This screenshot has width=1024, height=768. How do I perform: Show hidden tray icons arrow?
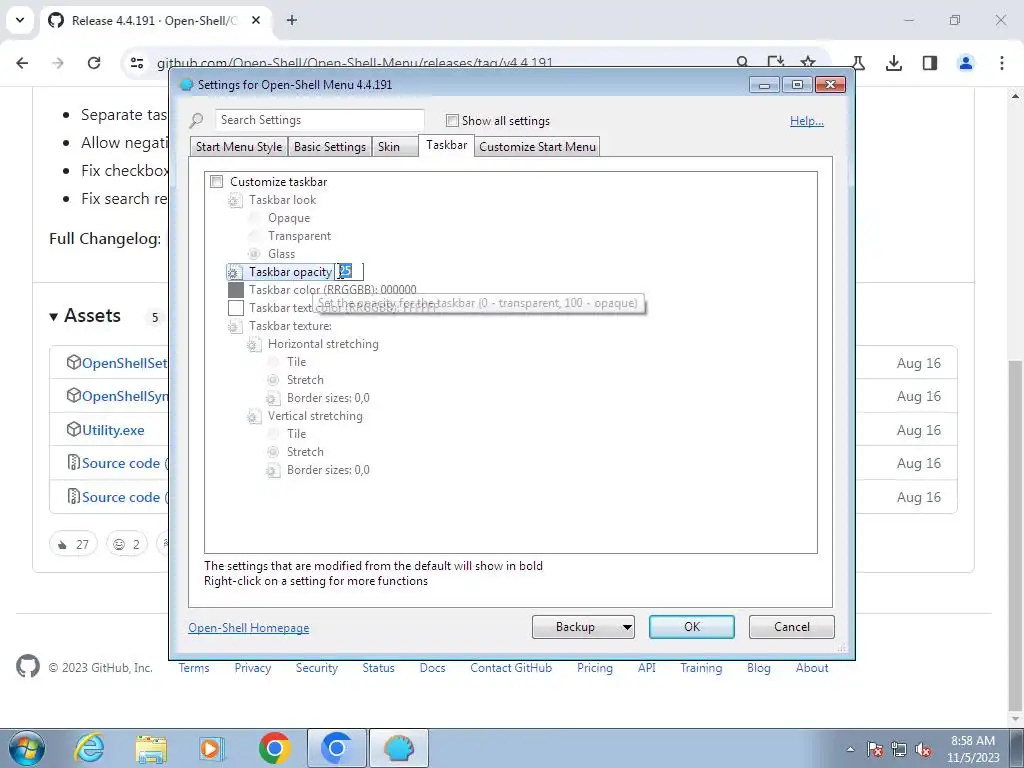click(x=850, y=750)
